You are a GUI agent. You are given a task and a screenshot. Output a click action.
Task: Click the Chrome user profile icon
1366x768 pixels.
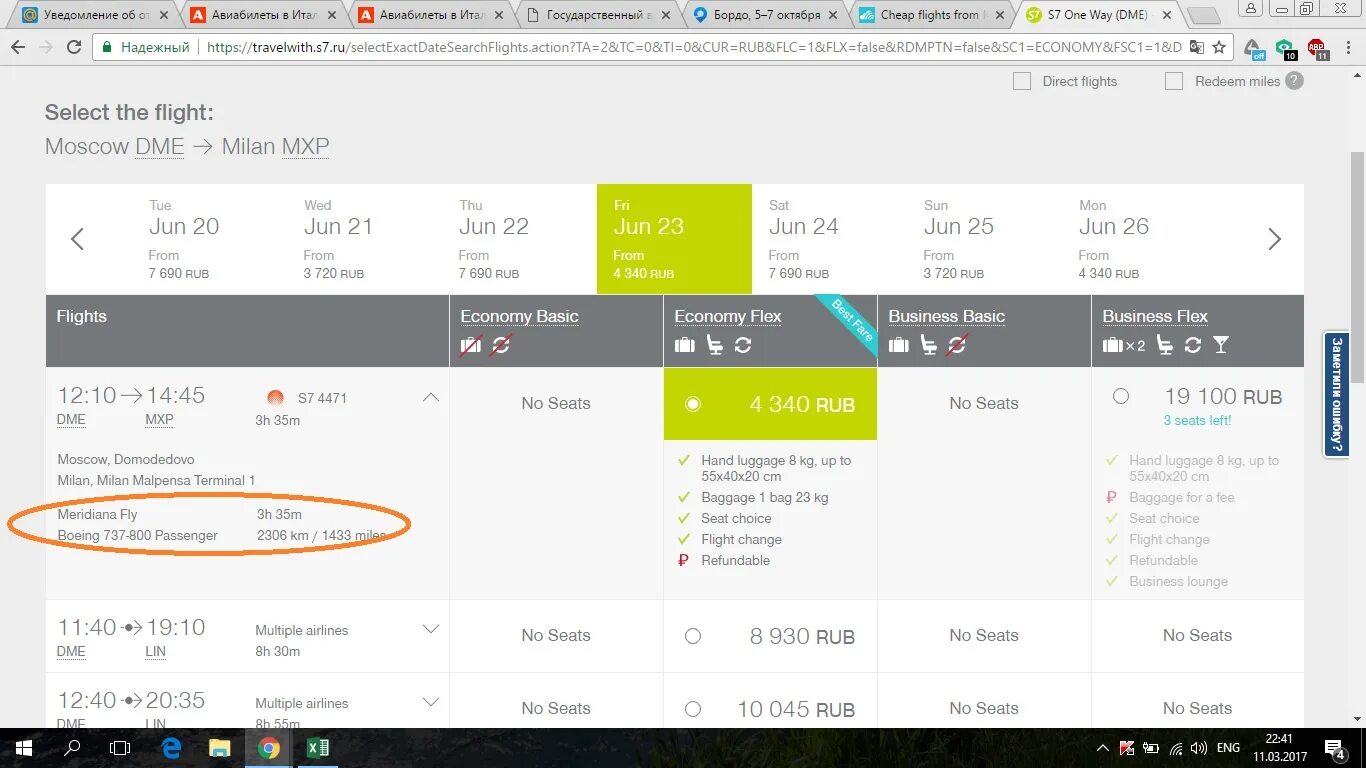click(1252, 9)
